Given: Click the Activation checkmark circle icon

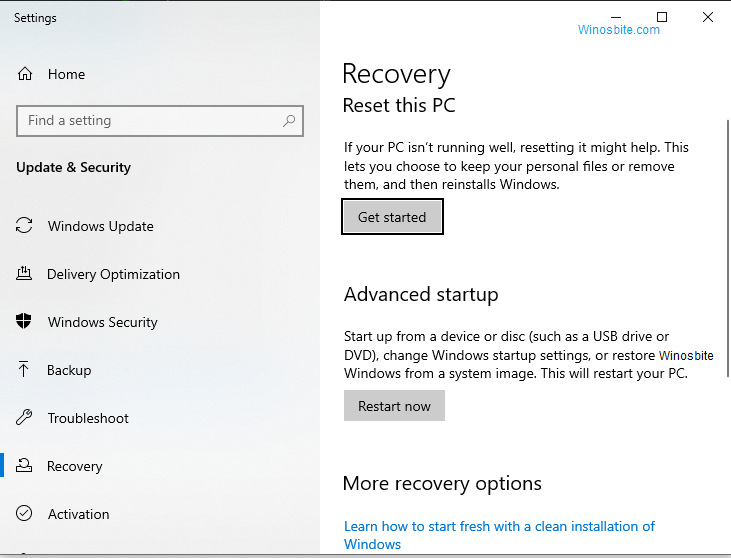Looking at the screenshot, I should tap(24, 513).
